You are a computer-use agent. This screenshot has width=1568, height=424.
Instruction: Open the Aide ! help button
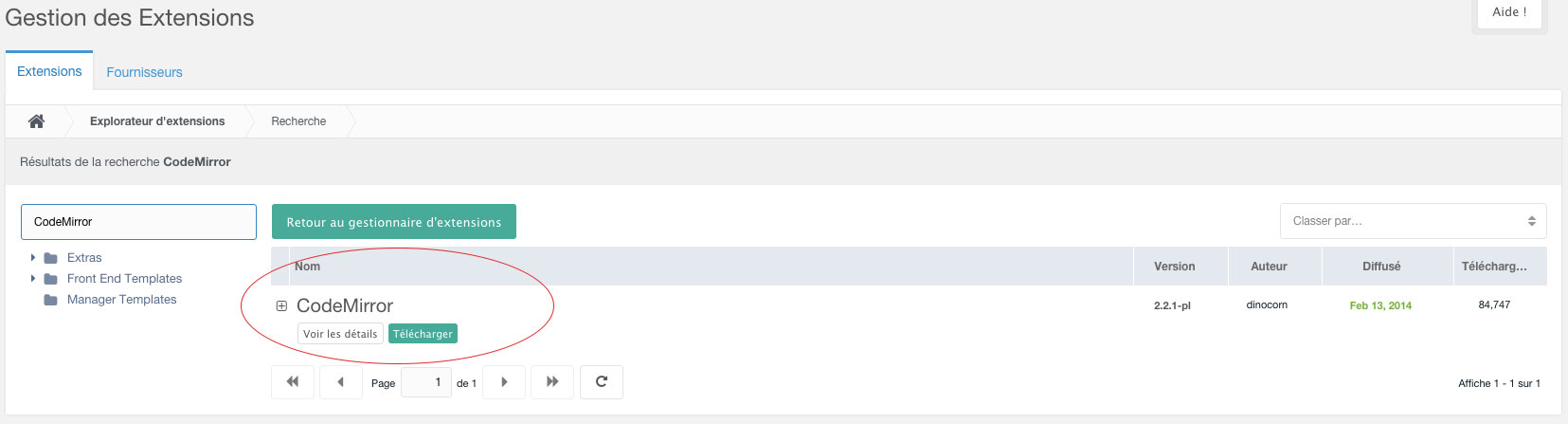pyautogui.click(x=1509, y=12)
